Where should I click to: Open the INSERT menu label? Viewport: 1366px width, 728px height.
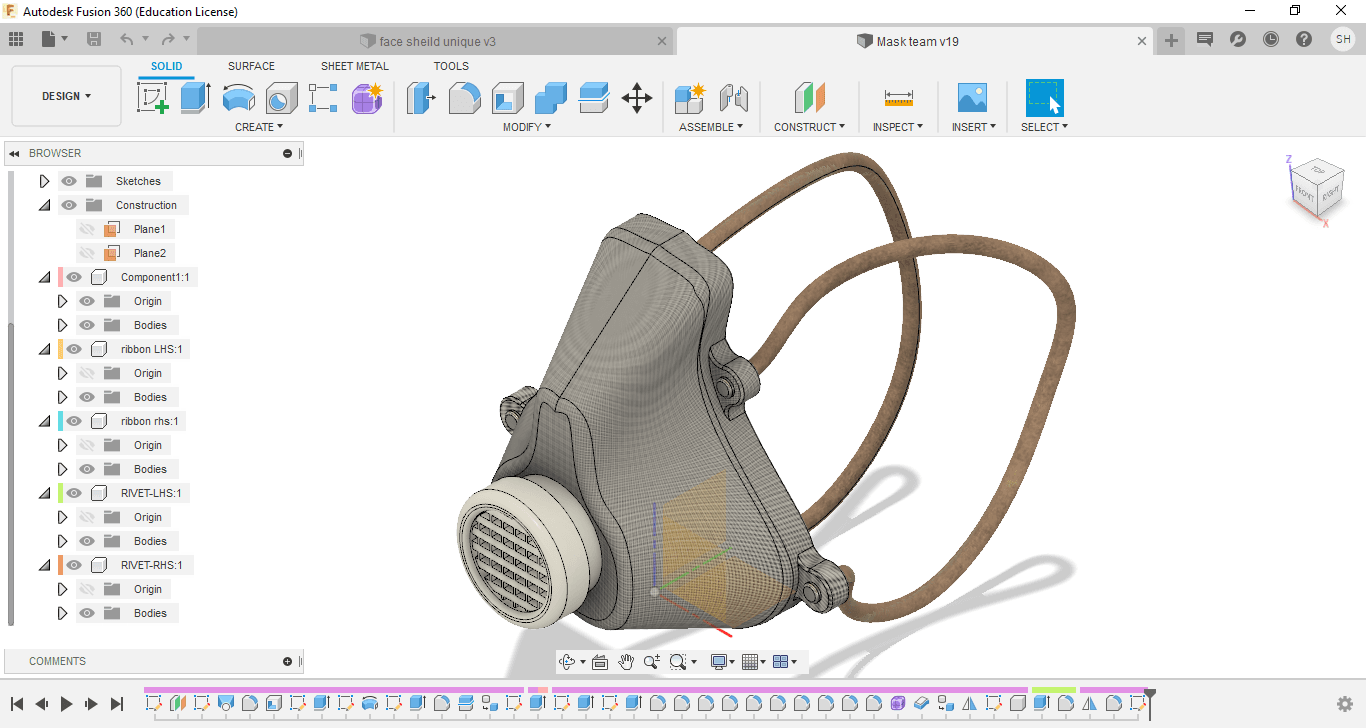coord(974,127)
